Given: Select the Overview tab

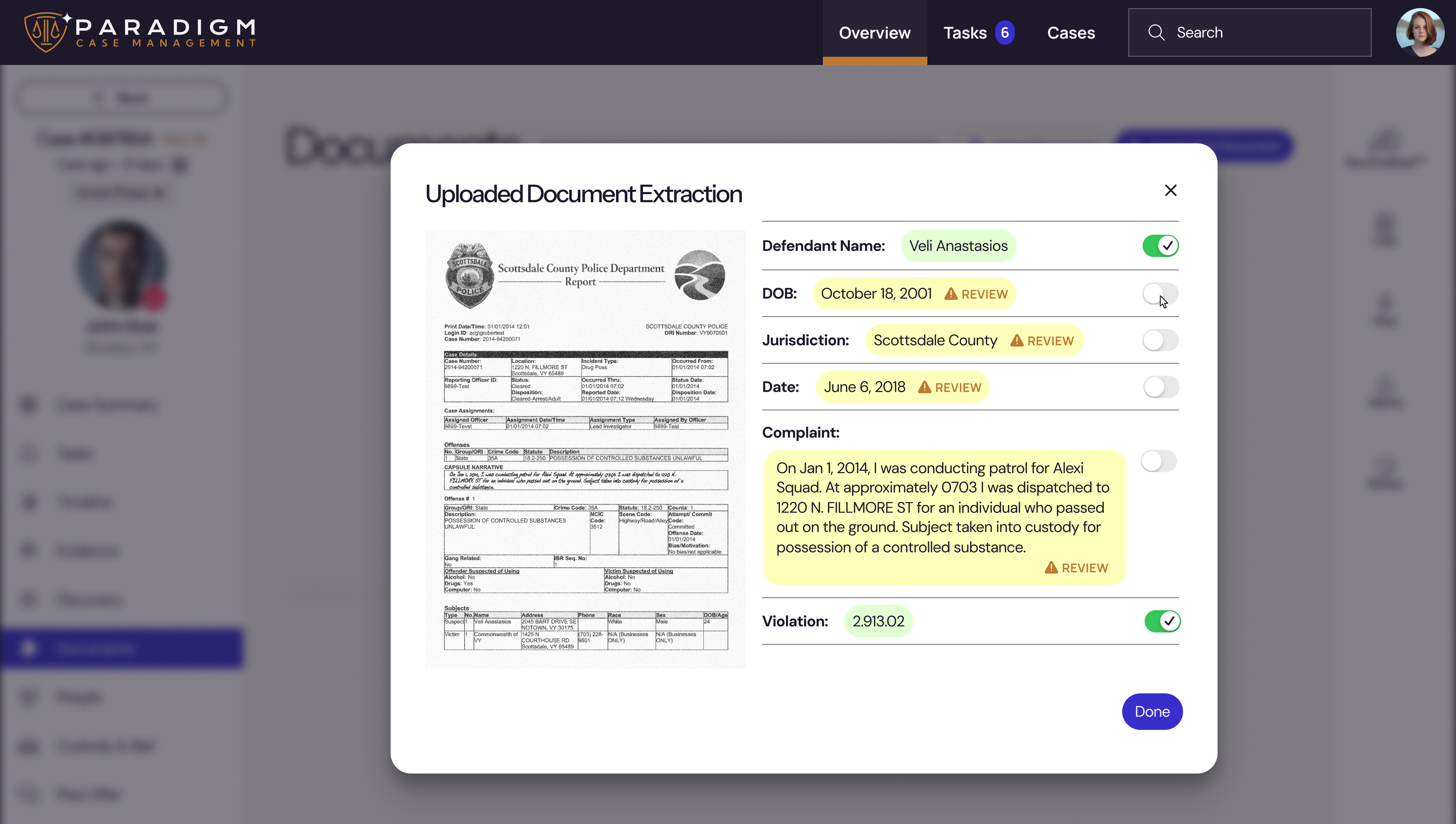Looking at the screenshot, I should [874, 32].
